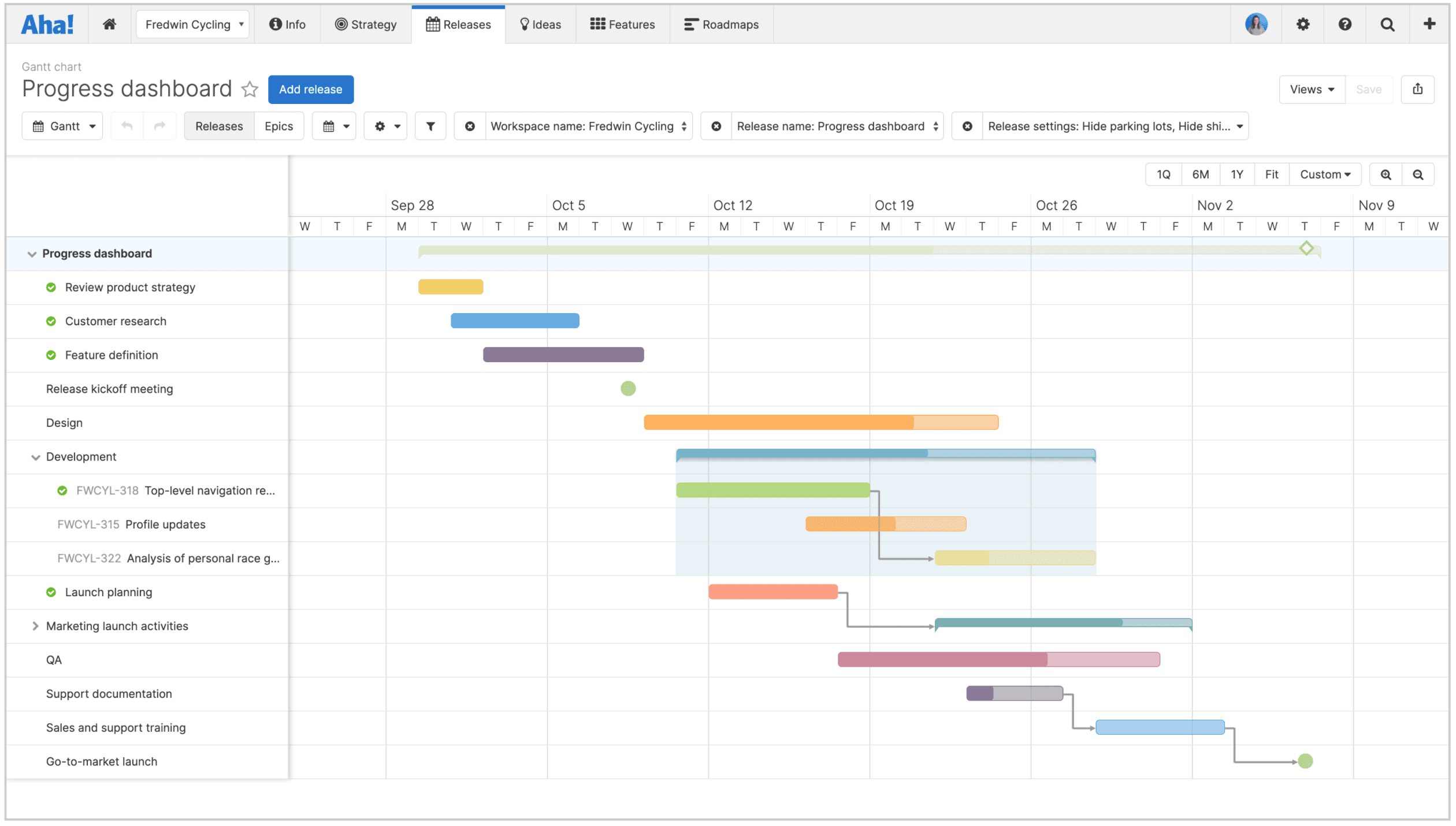
Task: Open the gear customize view dropdown
Action: pos(385,126)
